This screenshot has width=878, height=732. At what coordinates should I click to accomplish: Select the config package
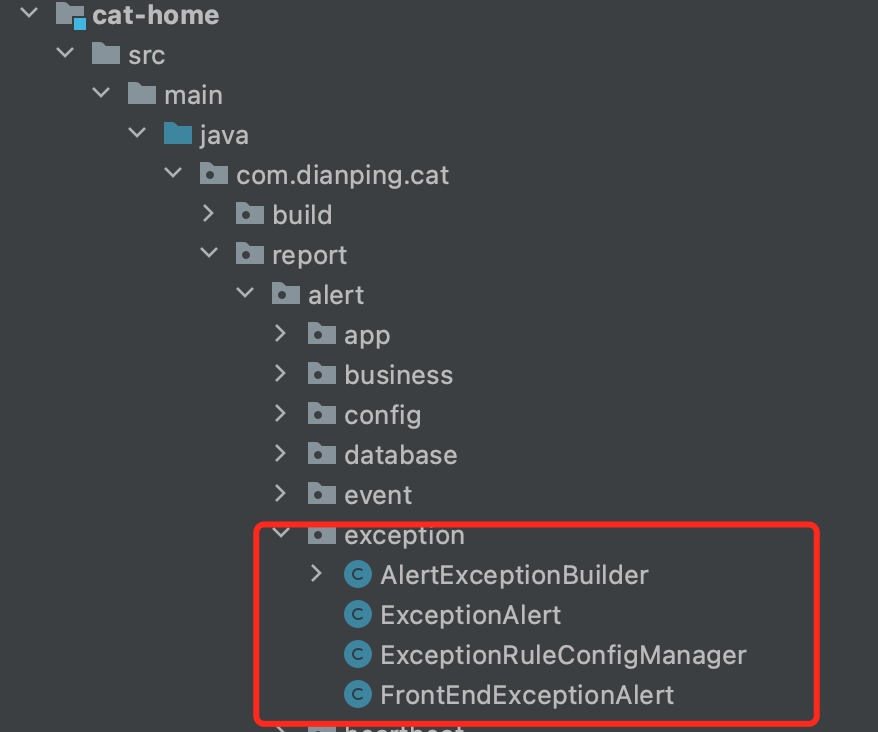point(382,415)
